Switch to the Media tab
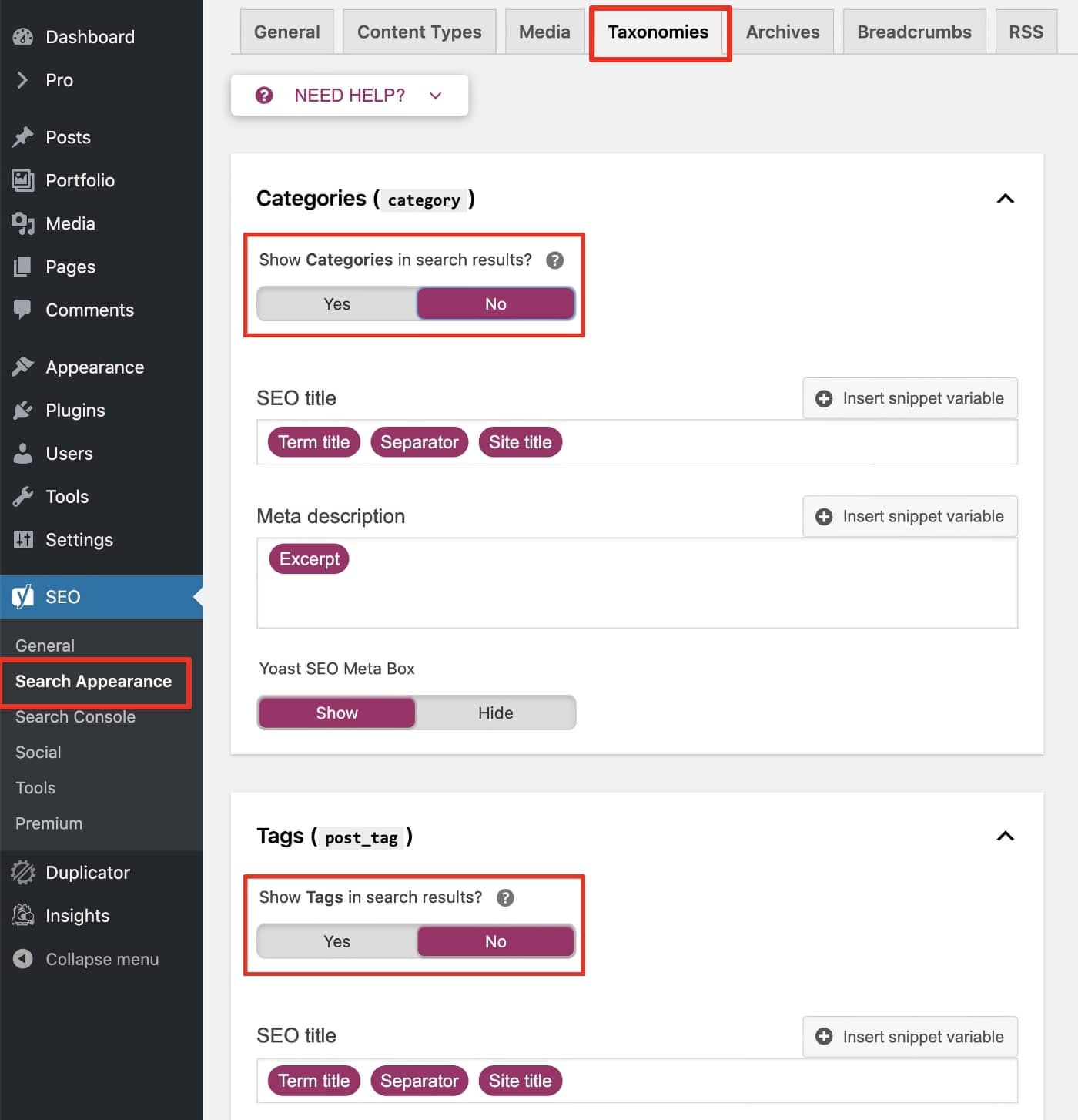The image size is (1078, 1120). click(x=544, y=32)
